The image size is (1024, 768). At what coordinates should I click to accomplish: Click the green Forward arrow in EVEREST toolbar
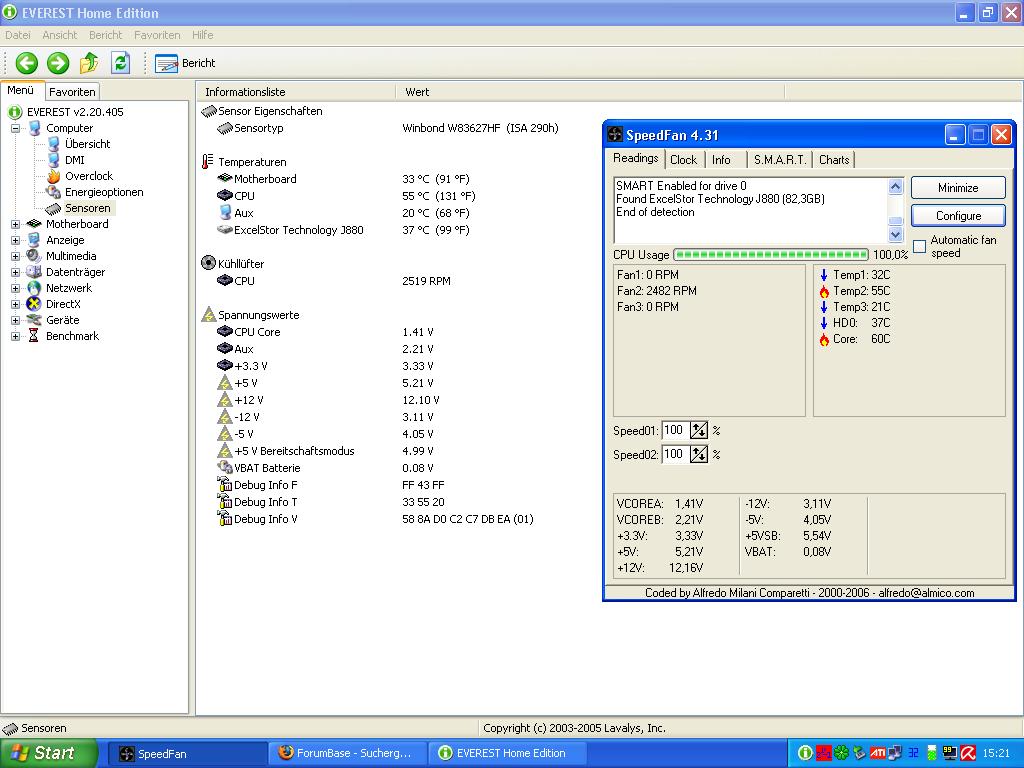click(58, 63)
